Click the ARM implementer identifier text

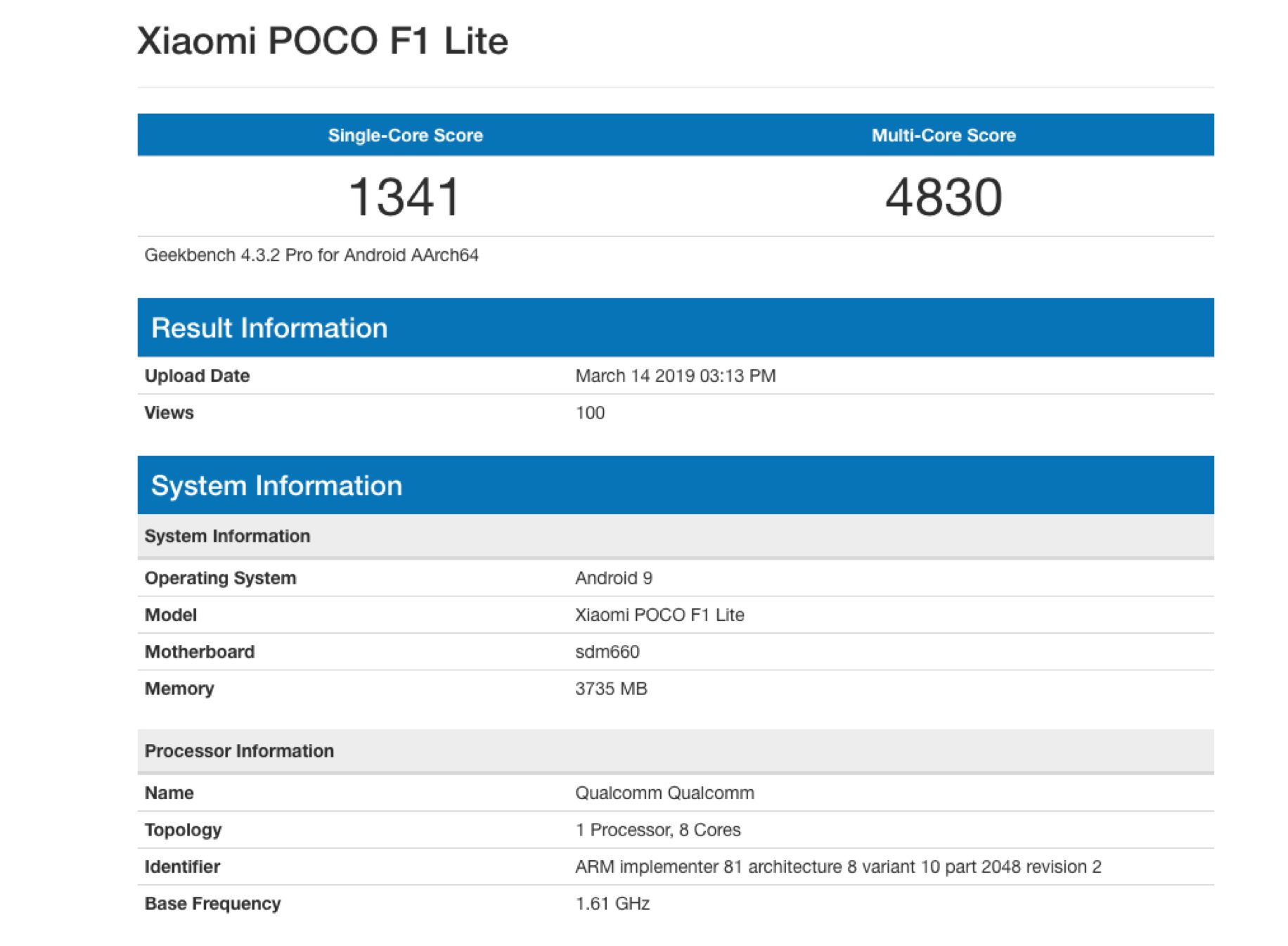[x=837, y=867]
